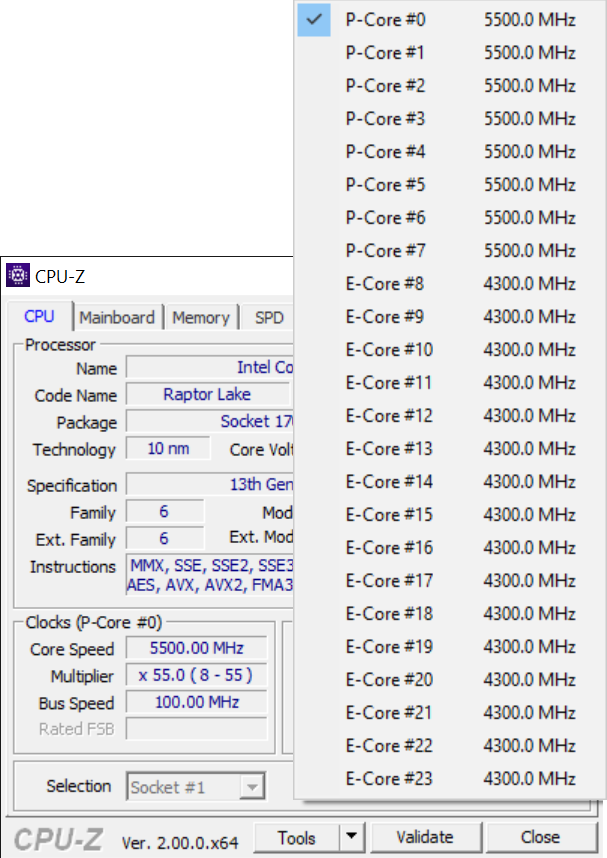Click the Core Speed 5500.00 MHz value

(x=196, y=648)
